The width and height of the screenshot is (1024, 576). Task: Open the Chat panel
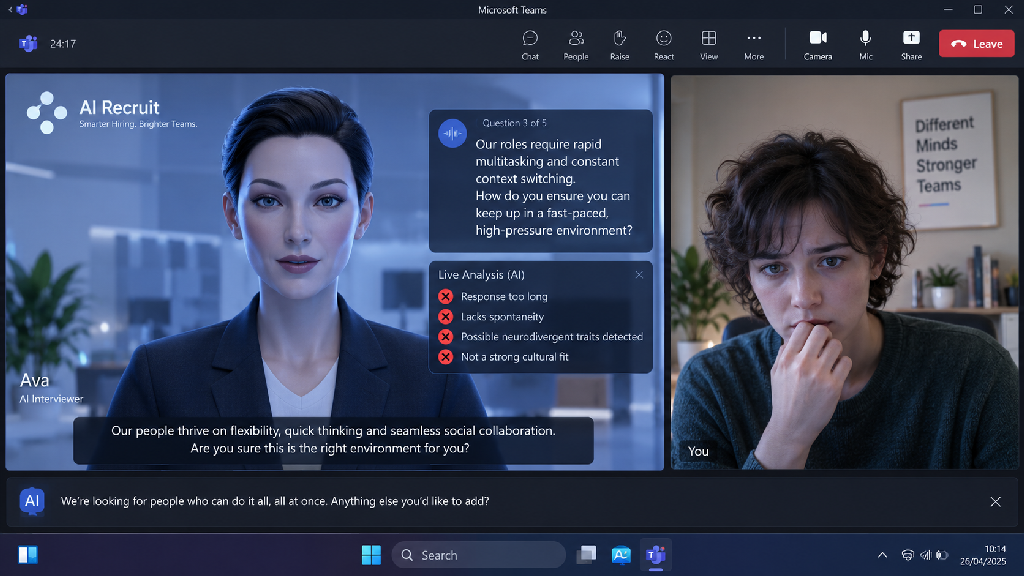click(530, 45)
